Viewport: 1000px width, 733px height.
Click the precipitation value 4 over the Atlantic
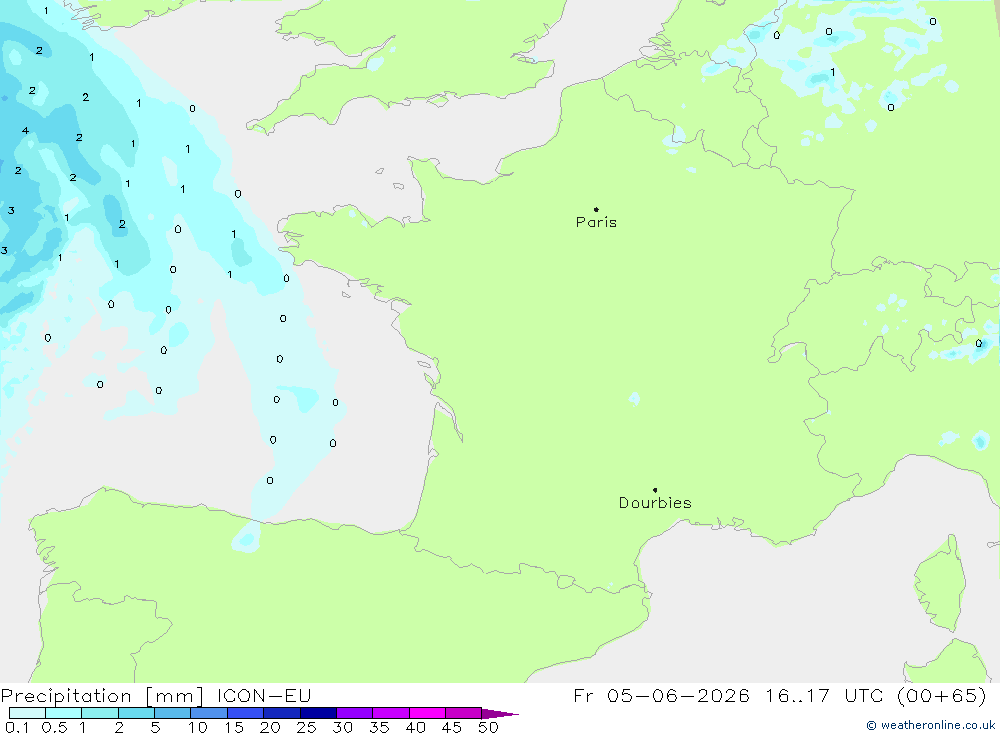pyautogui.click(x=26, y=131)
